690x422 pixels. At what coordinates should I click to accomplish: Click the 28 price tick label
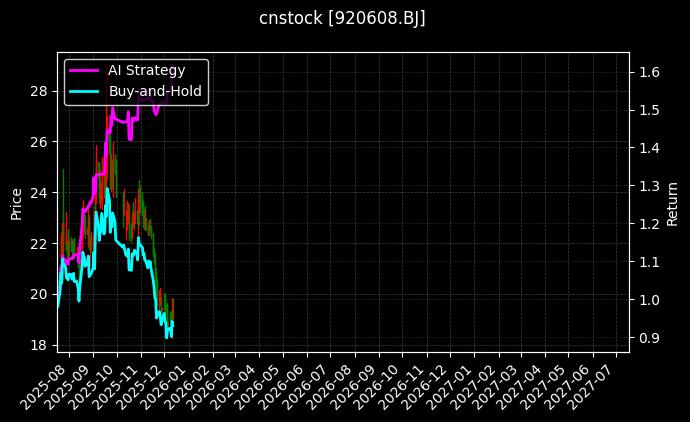coord(39,91)
